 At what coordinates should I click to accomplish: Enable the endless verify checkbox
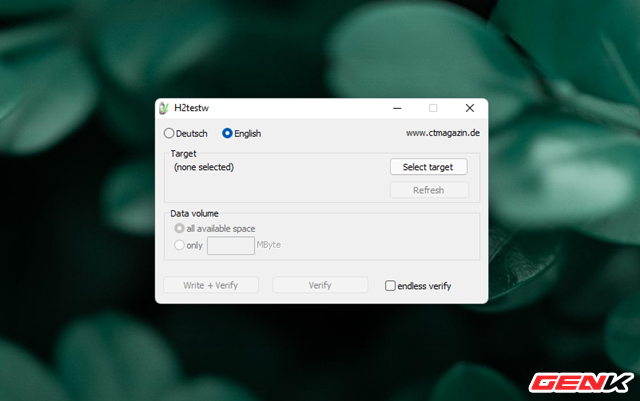(x=391, y=285)
